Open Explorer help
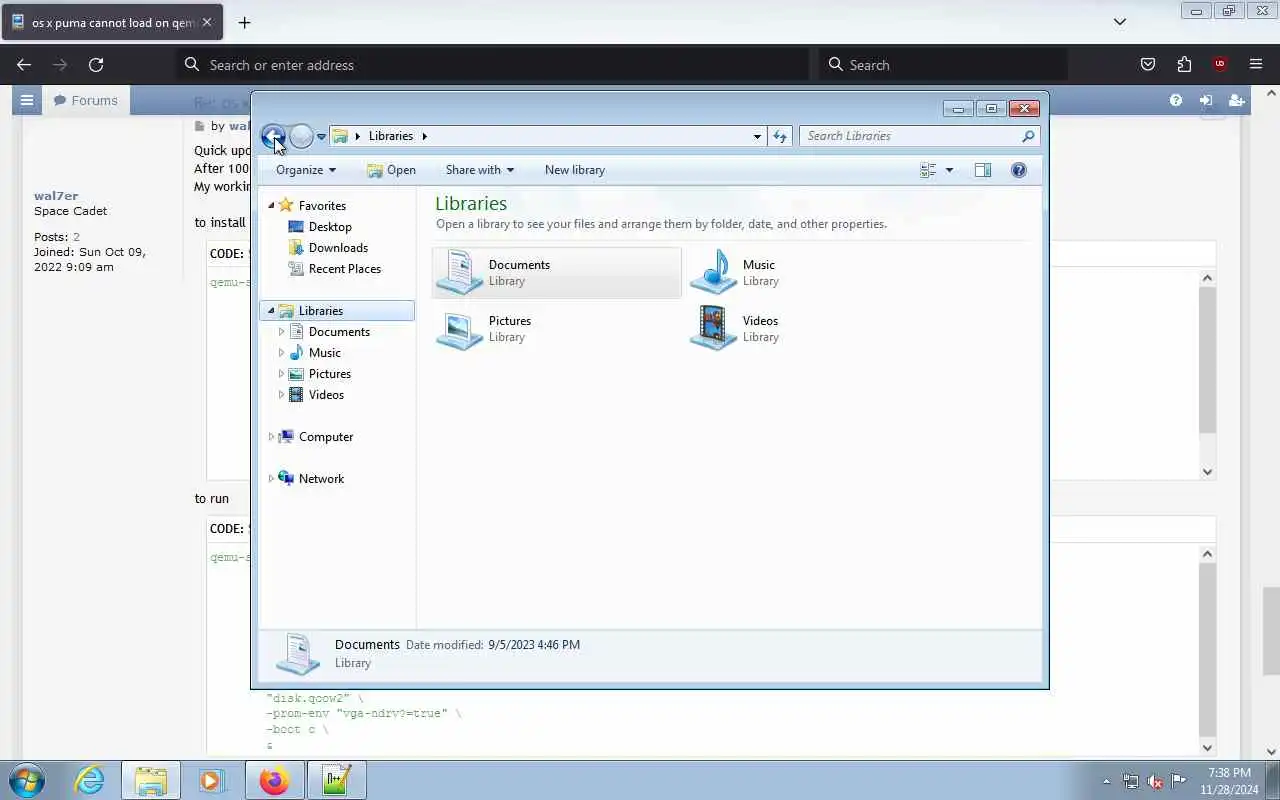The image size is (1280, 800). (1019, 170)
